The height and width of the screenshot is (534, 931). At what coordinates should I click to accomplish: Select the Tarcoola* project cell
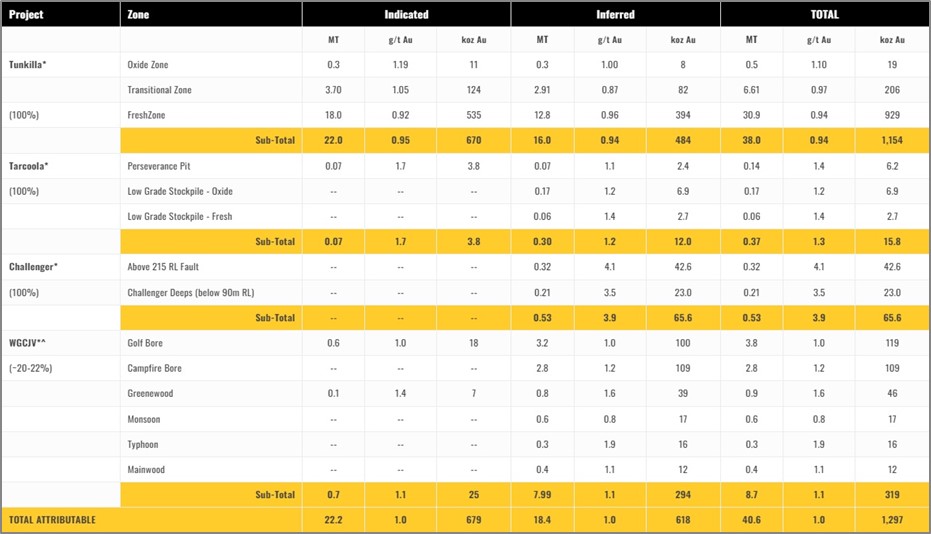point(30,166)
